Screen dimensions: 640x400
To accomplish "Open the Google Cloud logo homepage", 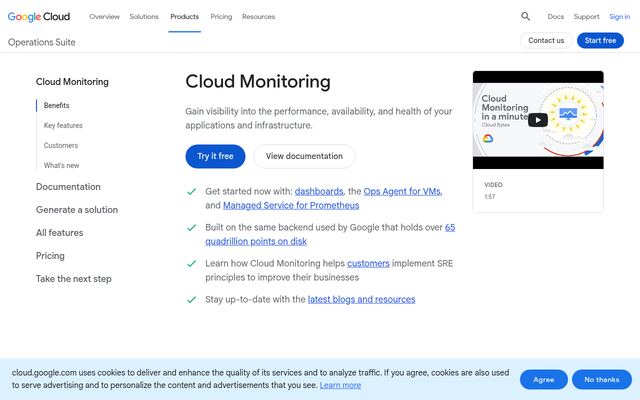I will point(39,17).
